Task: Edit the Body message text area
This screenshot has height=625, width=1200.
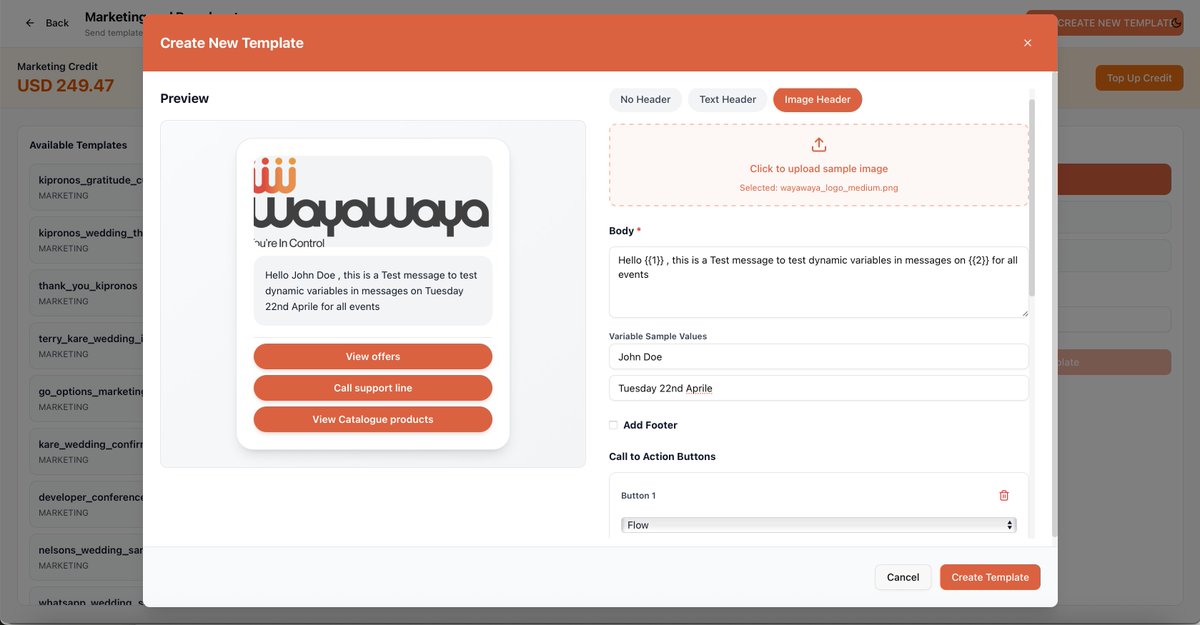Action: click(x=819, y=282)
